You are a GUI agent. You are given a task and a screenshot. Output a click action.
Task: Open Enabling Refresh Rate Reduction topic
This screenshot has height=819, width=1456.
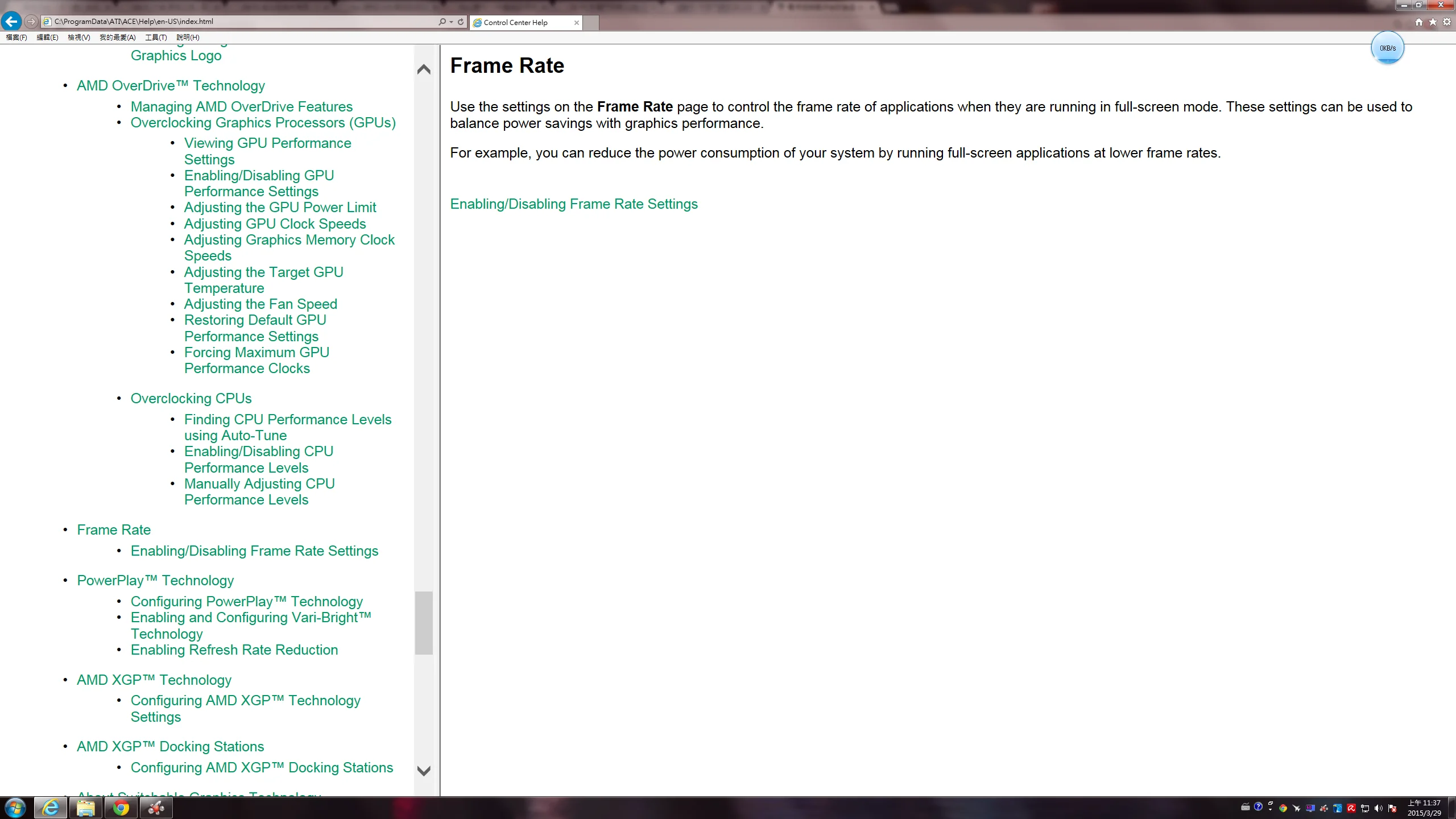pos(234,650)
